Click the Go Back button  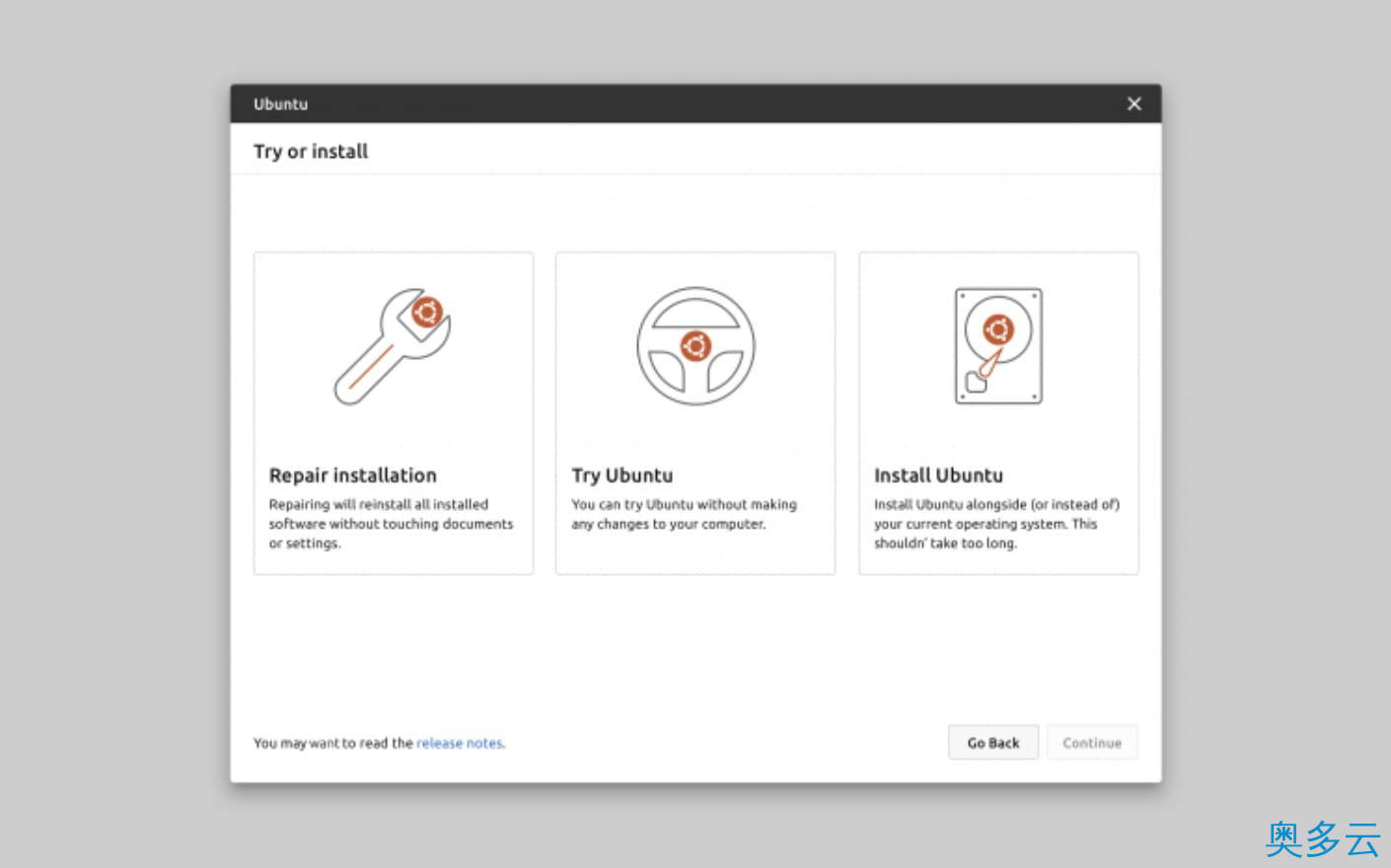(x=993, y=743)
